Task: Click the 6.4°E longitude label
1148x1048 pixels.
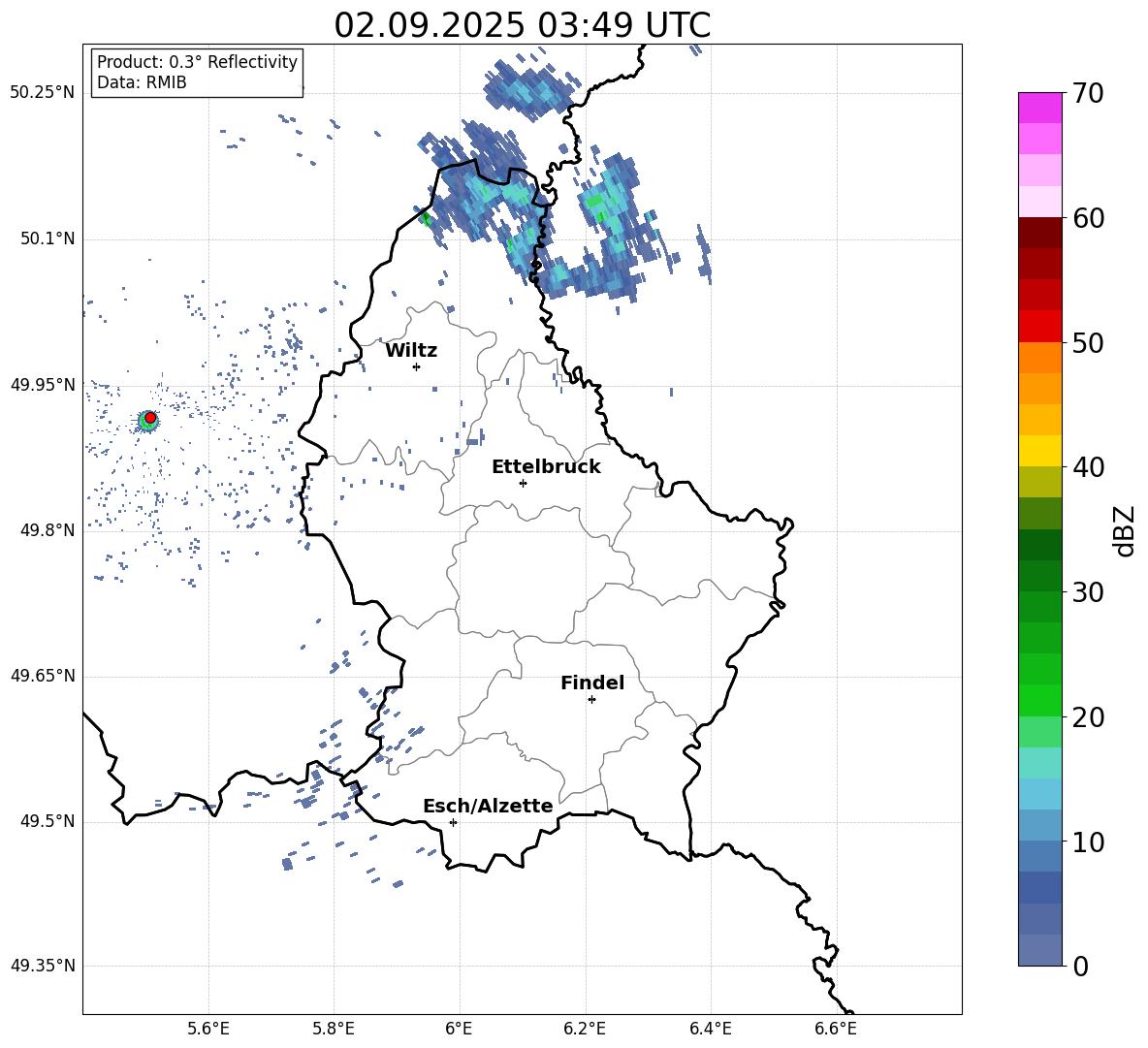Action: pyautogui.click(x=710, y=1029)
